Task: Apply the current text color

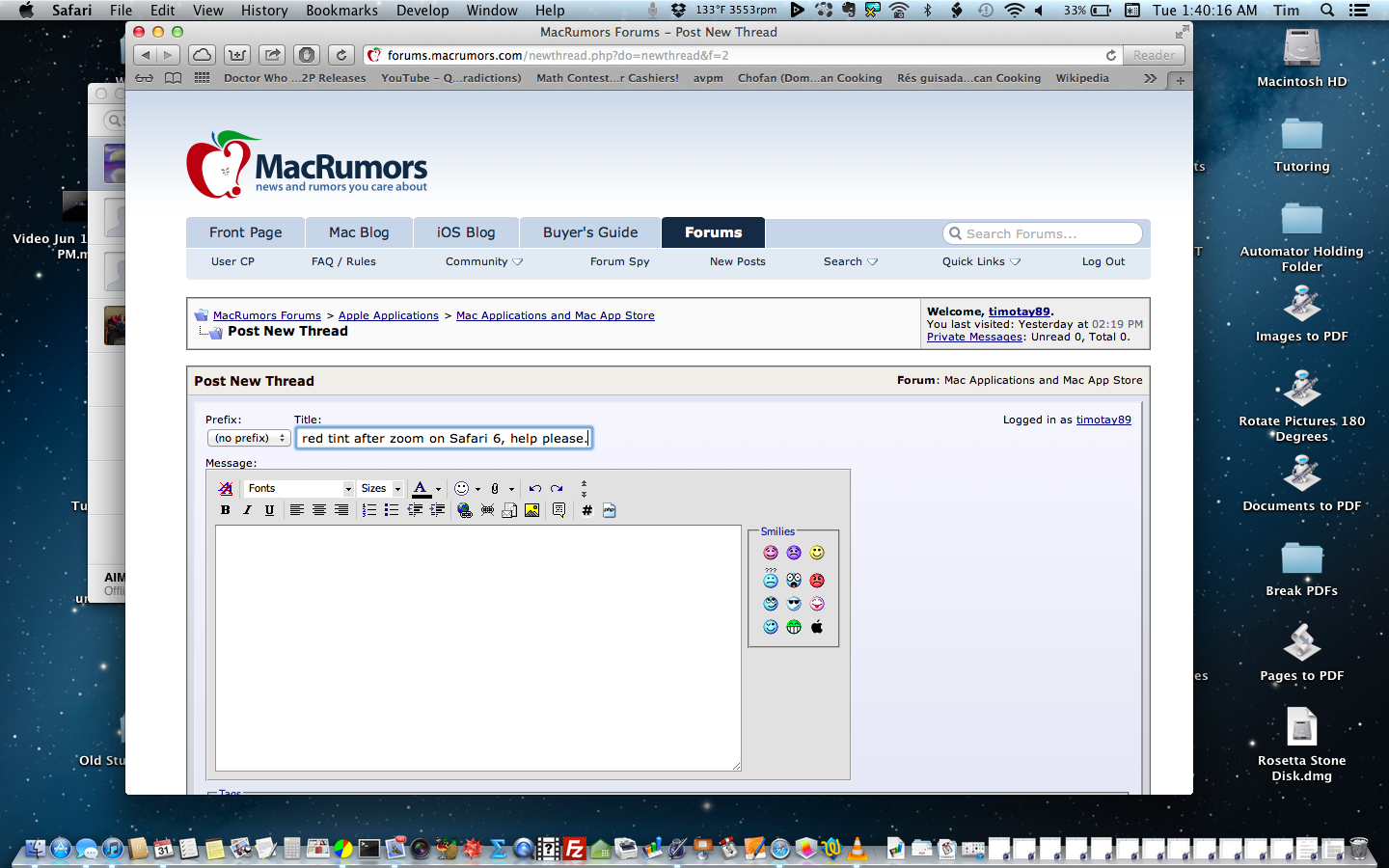Action: 422,489
